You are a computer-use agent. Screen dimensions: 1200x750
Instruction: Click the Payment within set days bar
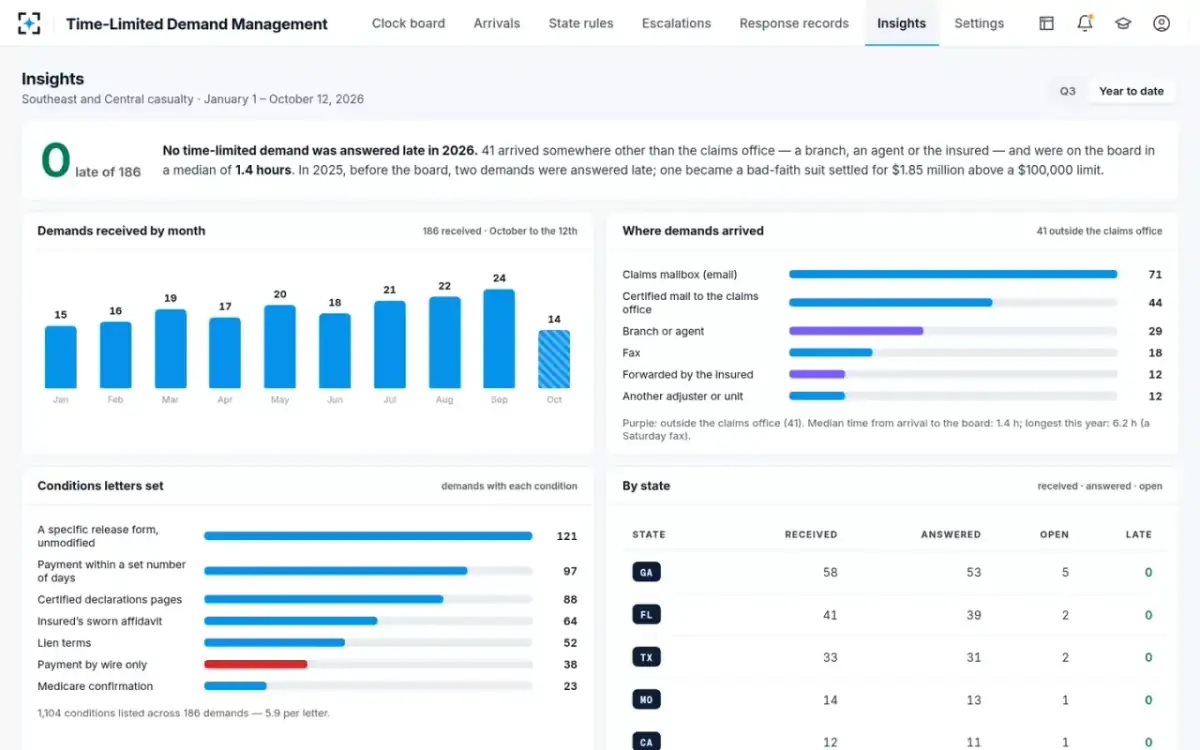336,571
